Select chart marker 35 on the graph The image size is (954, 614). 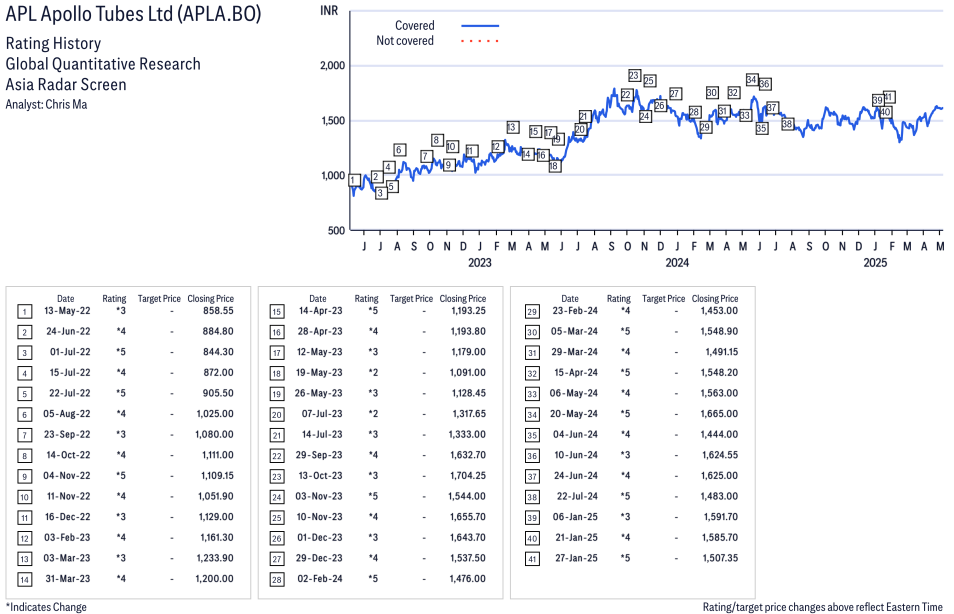[762, 128]
